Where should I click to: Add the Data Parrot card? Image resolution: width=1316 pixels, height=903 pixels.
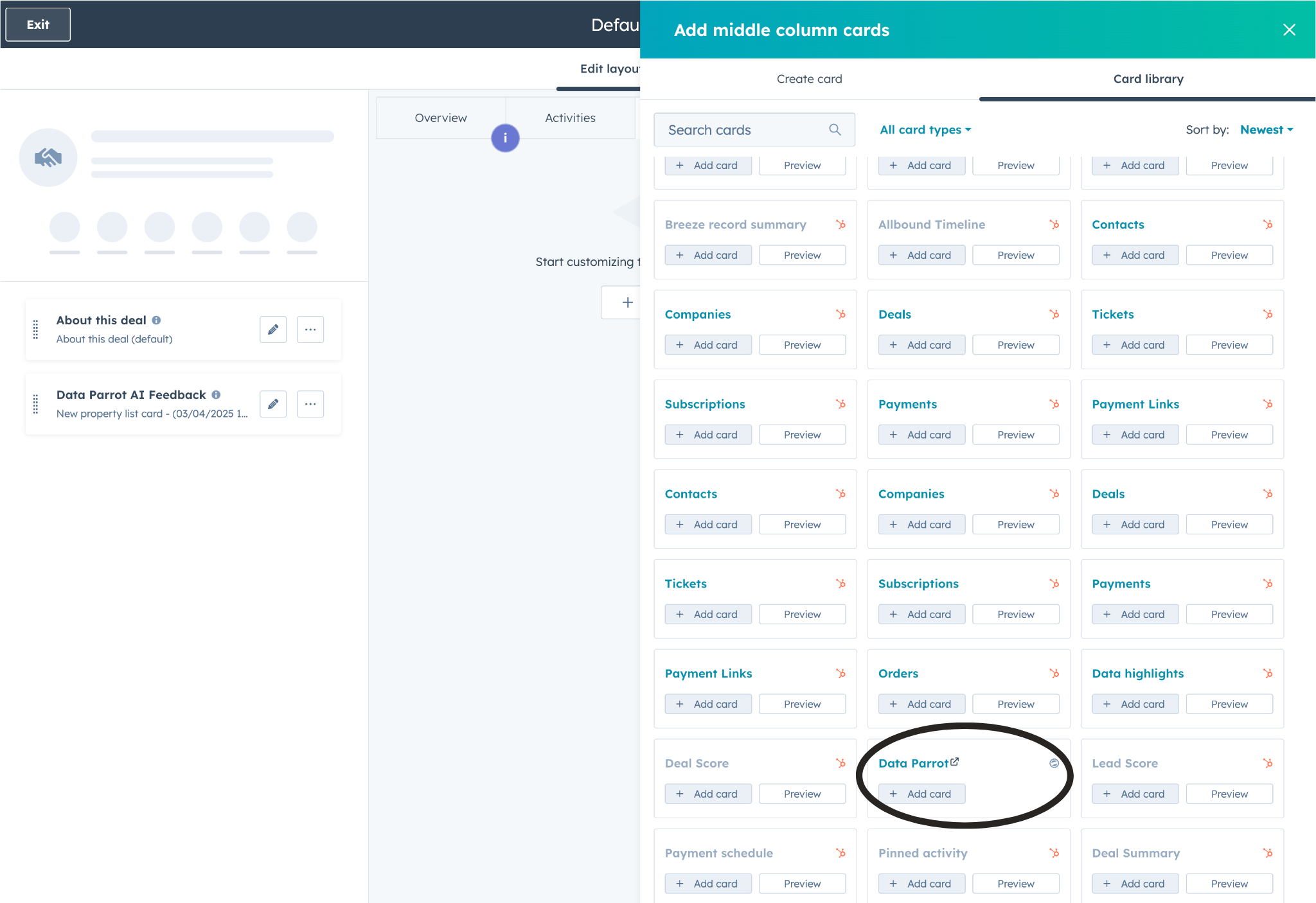pos(921,794)
